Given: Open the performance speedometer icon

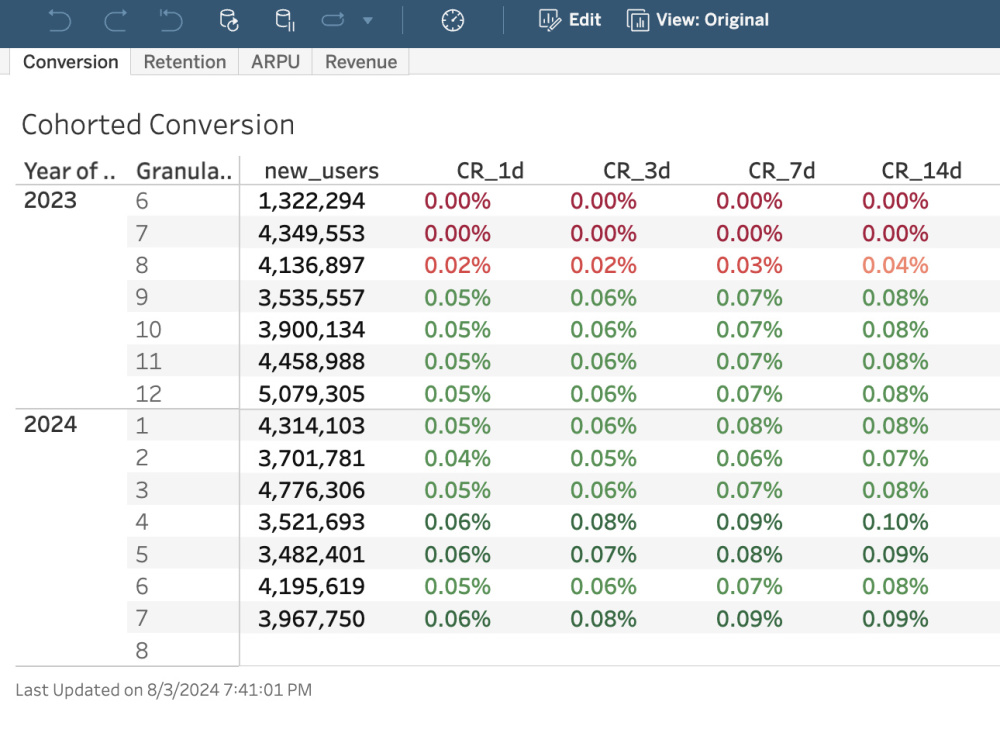Looking at the screenshot, I should point(452,19).
